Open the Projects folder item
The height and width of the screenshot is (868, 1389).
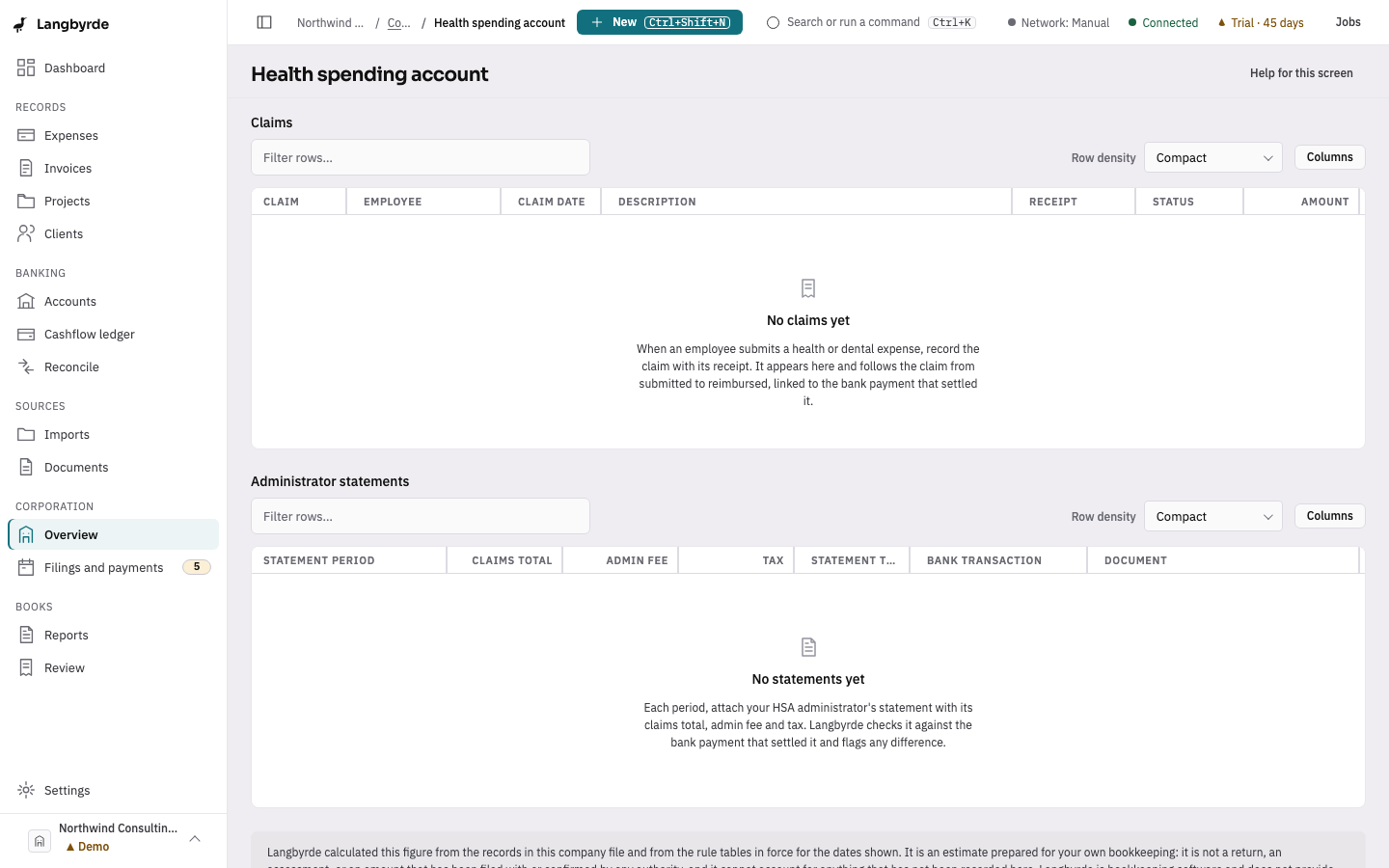tap(113, 202)
